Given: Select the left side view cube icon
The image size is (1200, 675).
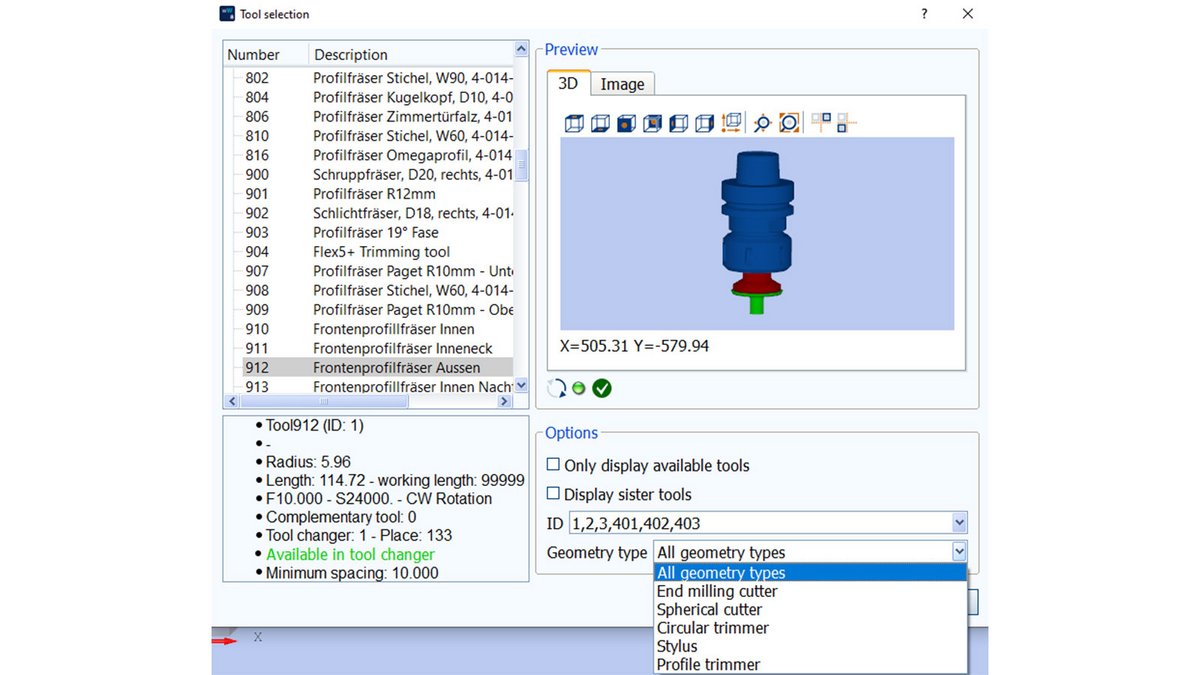Looking at the screenshot, I should (678, 122).
